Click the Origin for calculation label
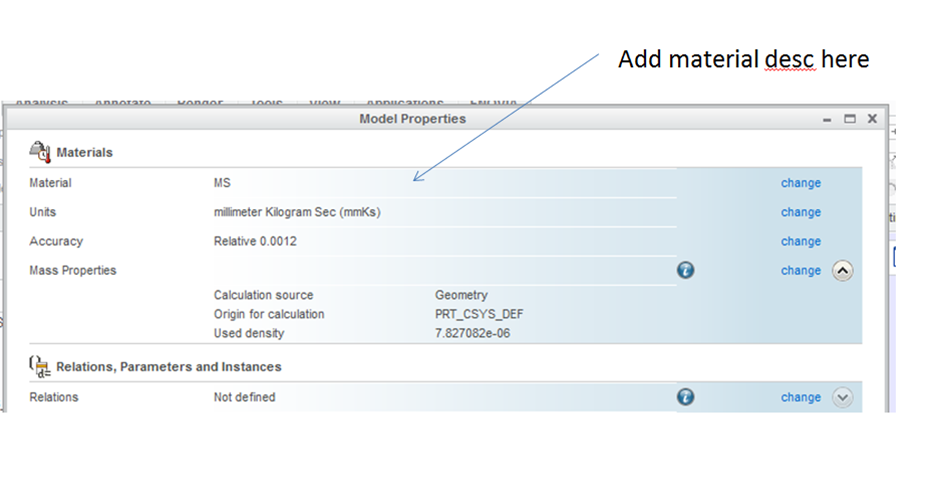Image resolution: width=938 pixels, height=482 pixels. tap(269, 315)
